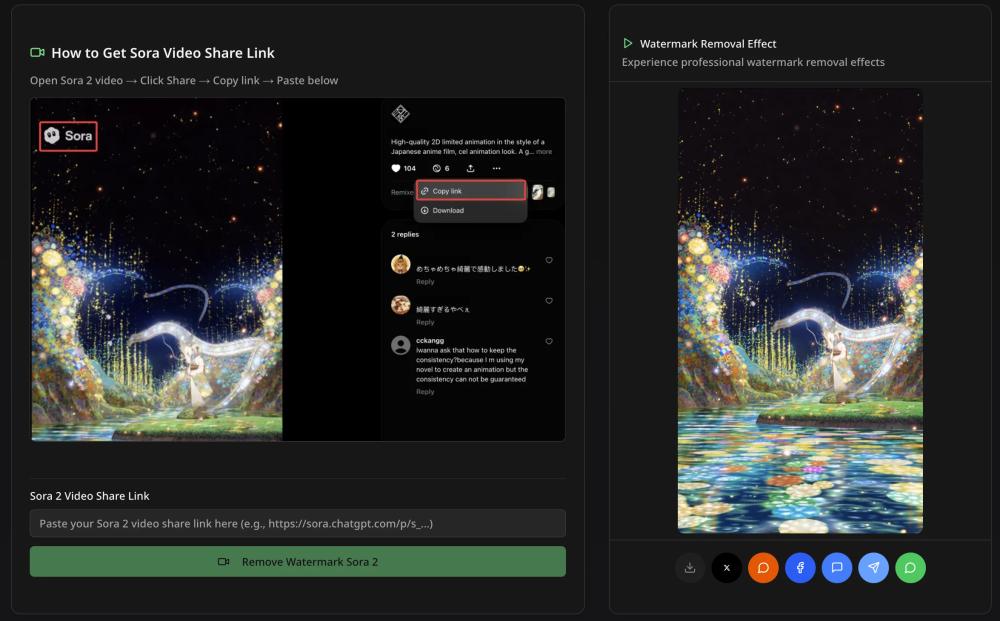Click the Sora 2 Video Share Link label
This screenshot has width=1000, height=621.
click(x=89, y=496)
